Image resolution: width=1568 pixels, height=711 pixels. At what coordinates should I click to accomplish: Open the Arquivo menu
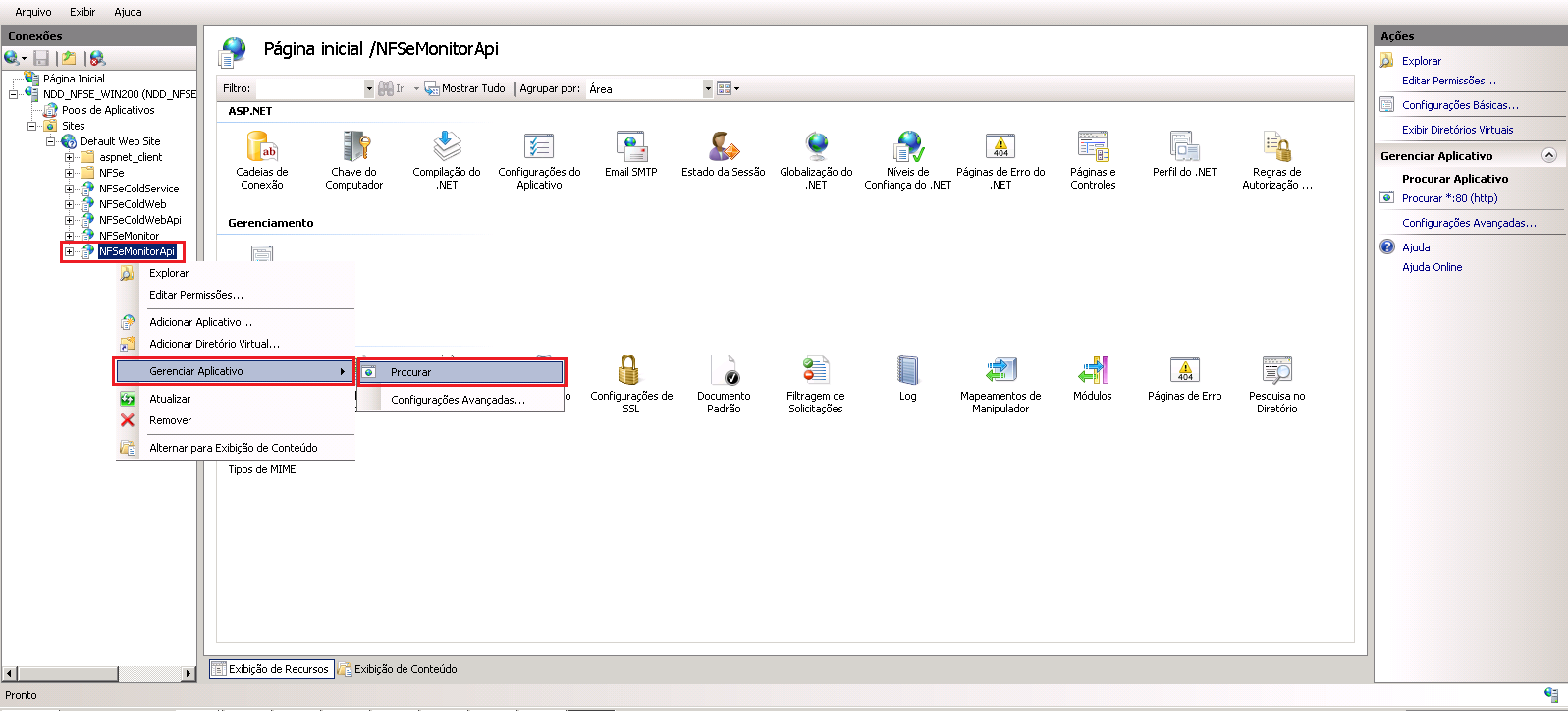pyautogui.click(x=33, y=12)
